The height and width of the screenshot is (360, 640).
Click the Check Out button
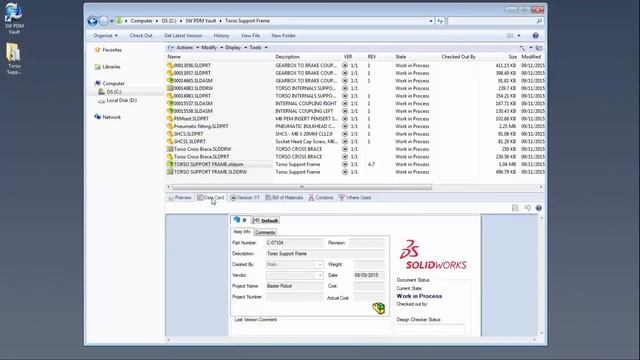coord(141,36)
